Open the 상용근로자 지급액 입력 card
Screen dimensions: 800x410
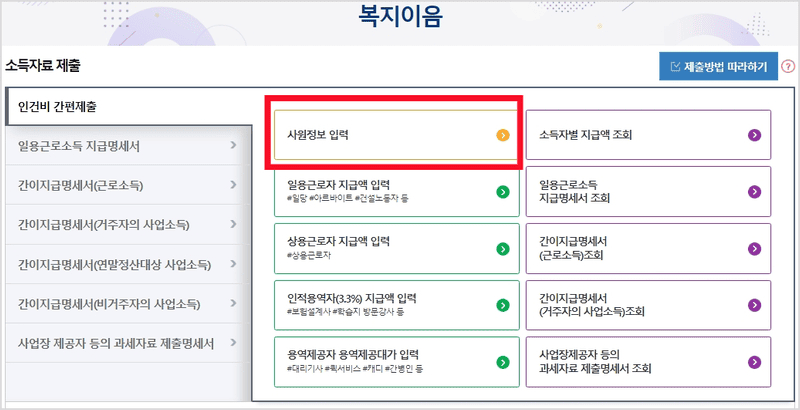click(396, 248)
